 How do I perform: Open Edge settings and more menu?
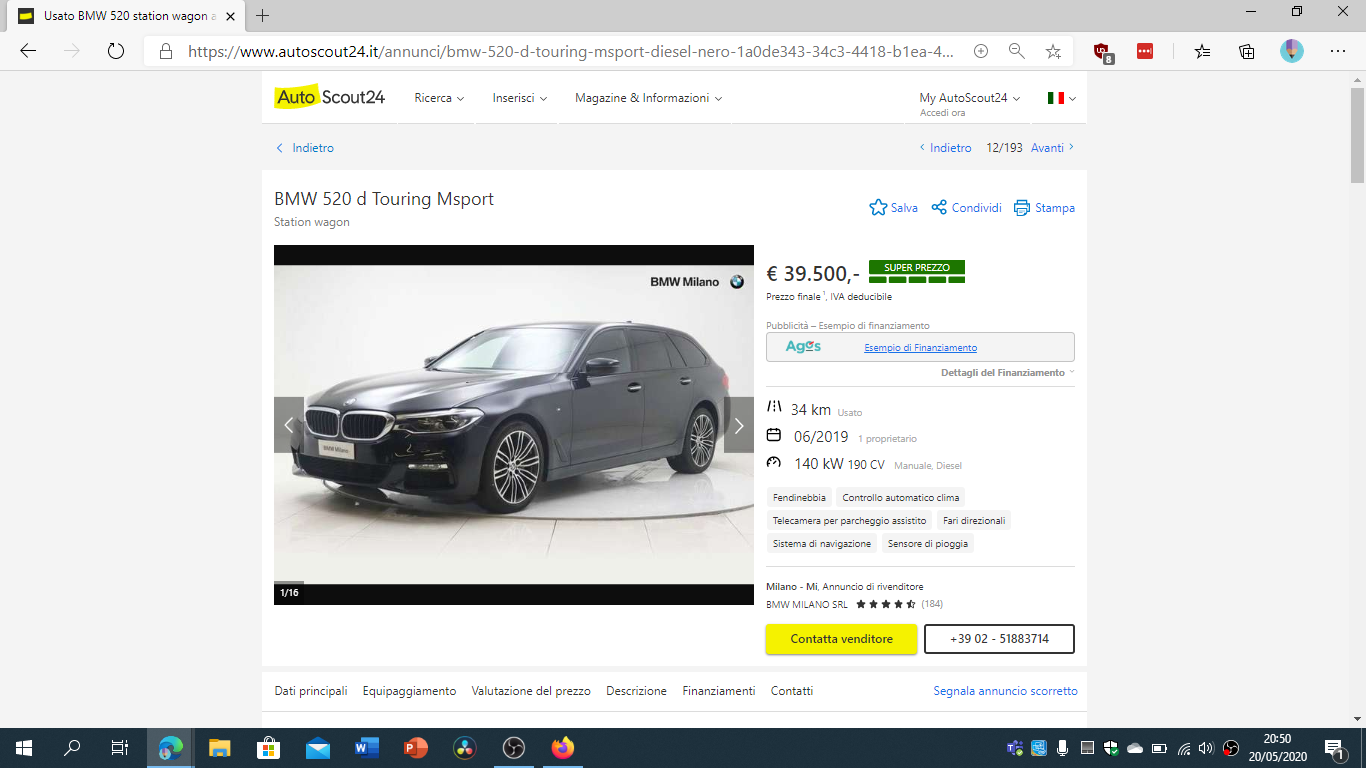click(x=1338, y=51)
